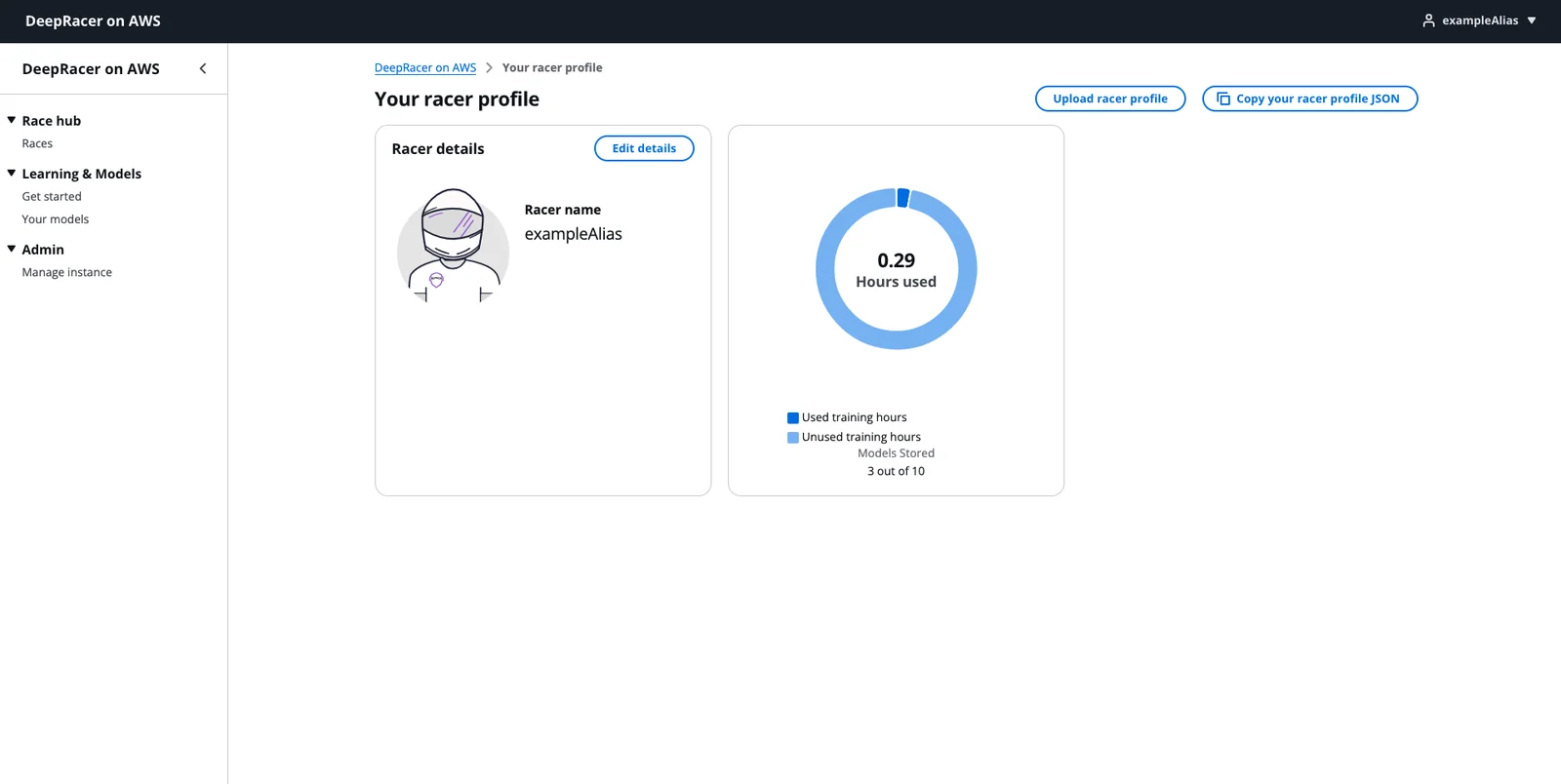Open Races in the sidebar
1561x784 pixels.
point(37,143)
